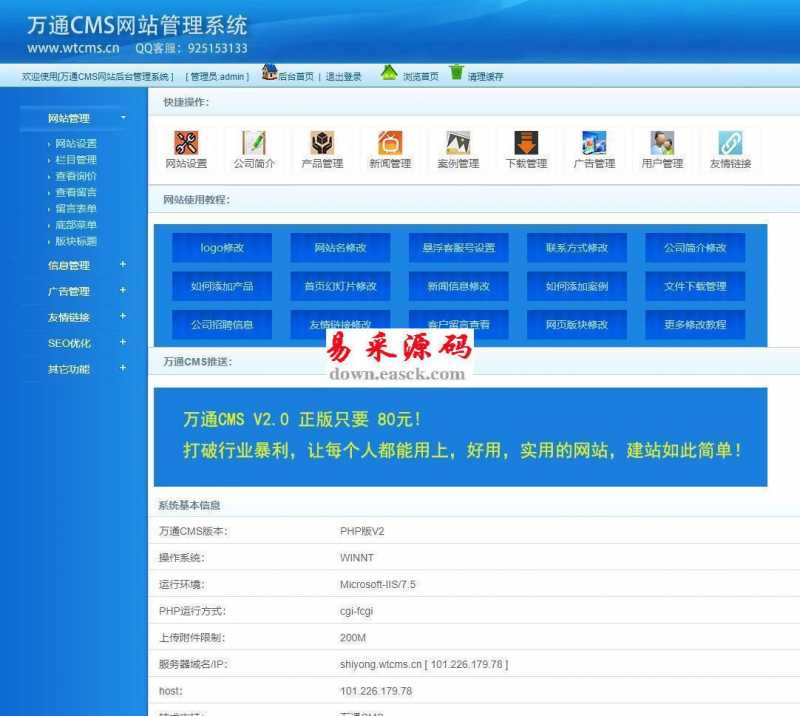This screenshot has height=716, width=800.
Task: Click the 万通CMS V2.0 promotion banner
Action: pos(460,437)
